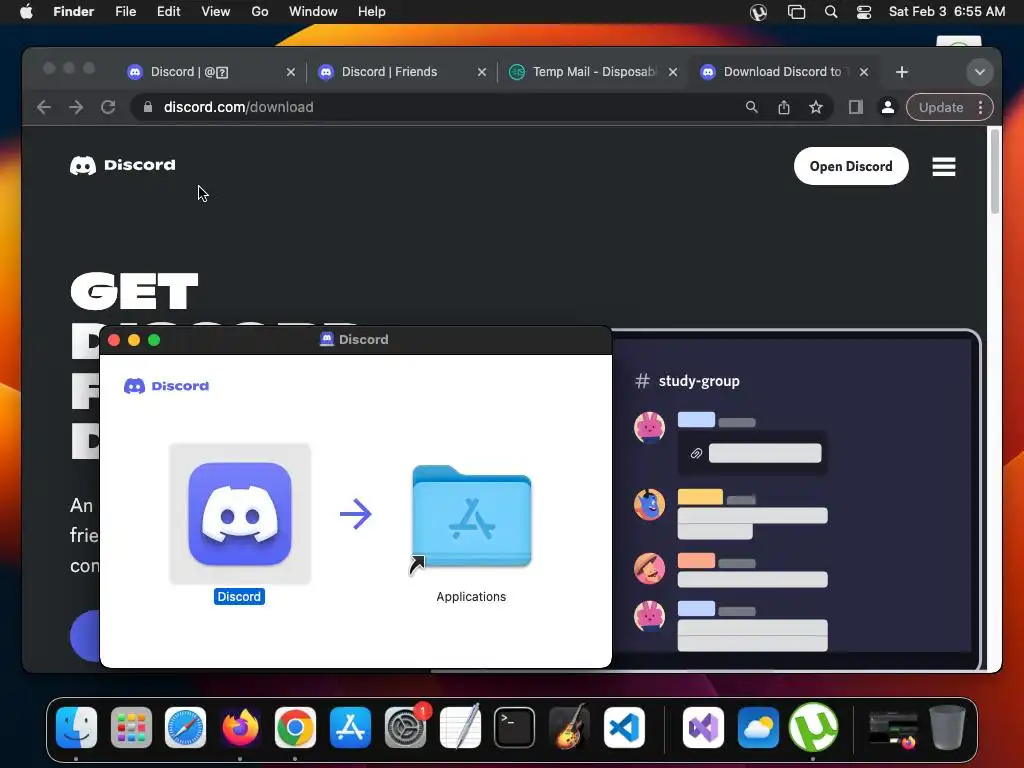This screenshot has width=1024, height=768.
Task: Open the hamburger menu on Discord page
Action: (x=944, y=167)
